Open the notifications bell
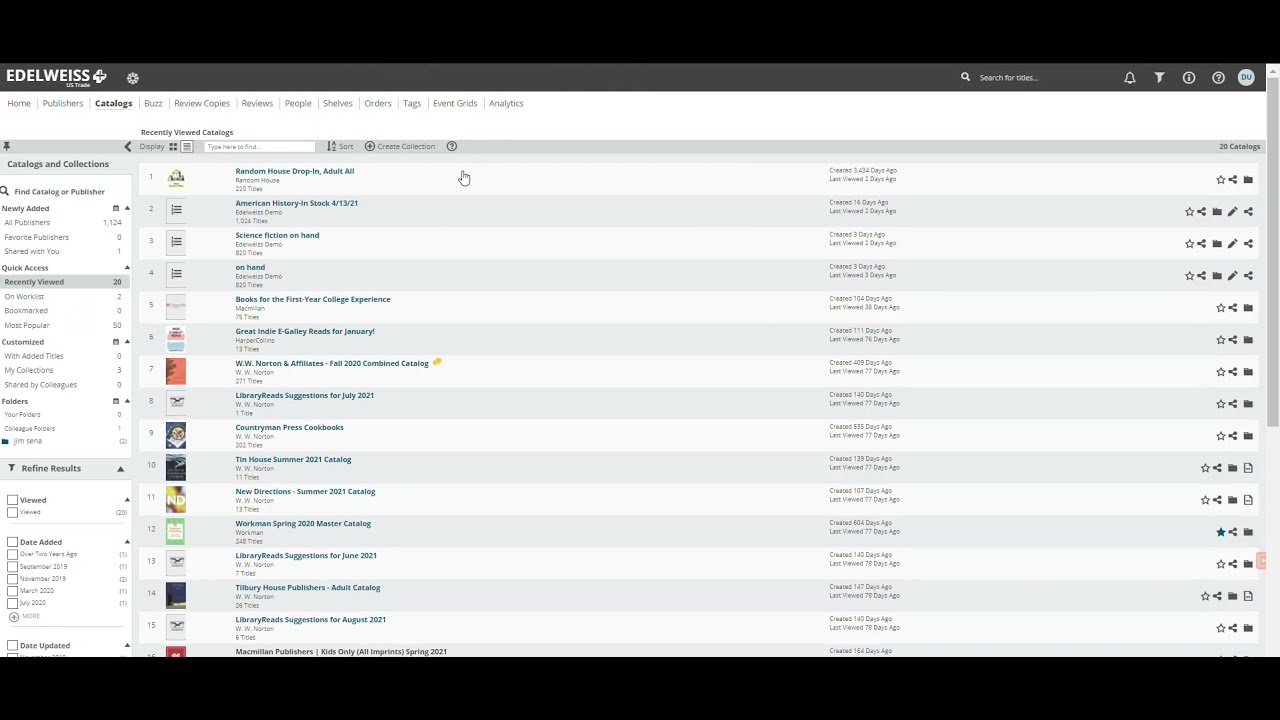This screenshot has height=720, width=1280. point(1130,77)
